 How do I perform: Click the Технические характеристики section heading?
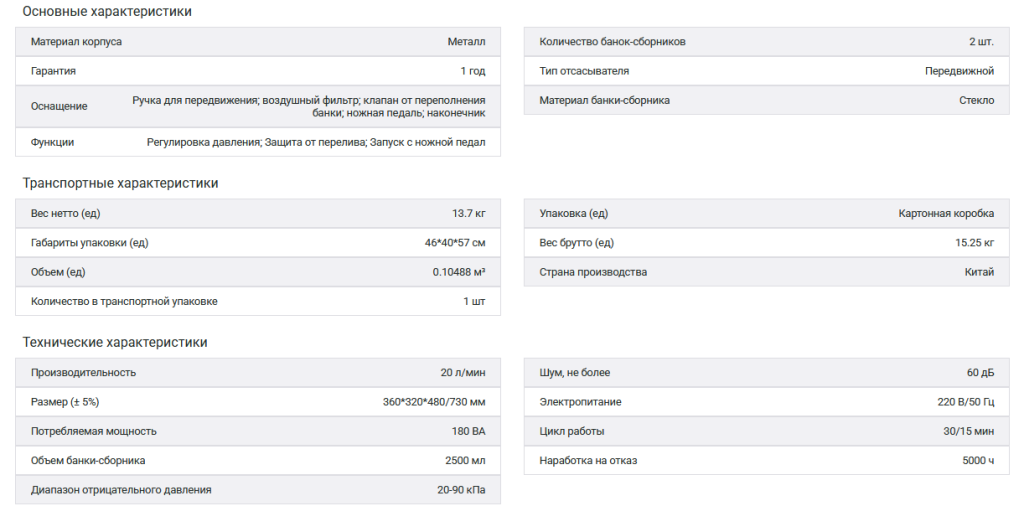[115, 343]
